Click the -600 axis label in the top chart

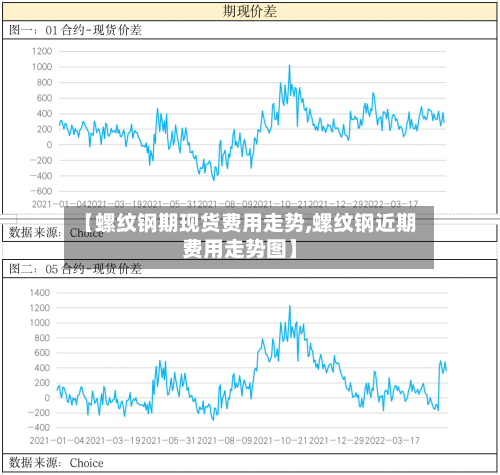pyautogui.click(x=41, y=191)
